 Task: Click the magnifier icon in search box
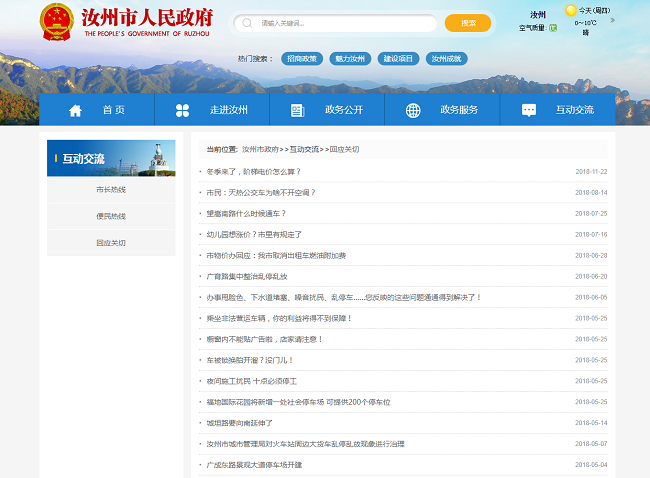246,22
